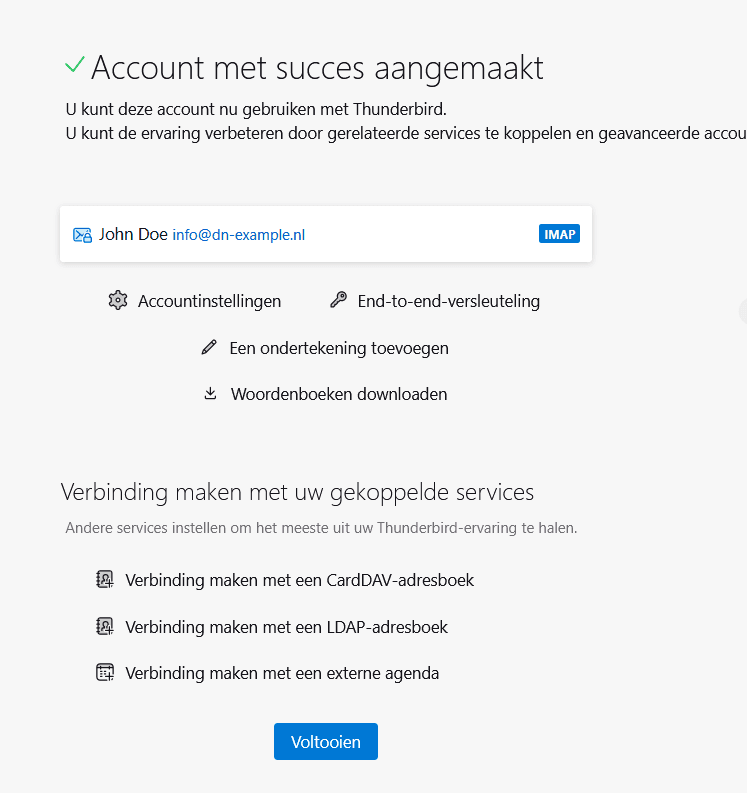Select the John Doe account name
Viewport: 747px width, 793px height.
133,234
